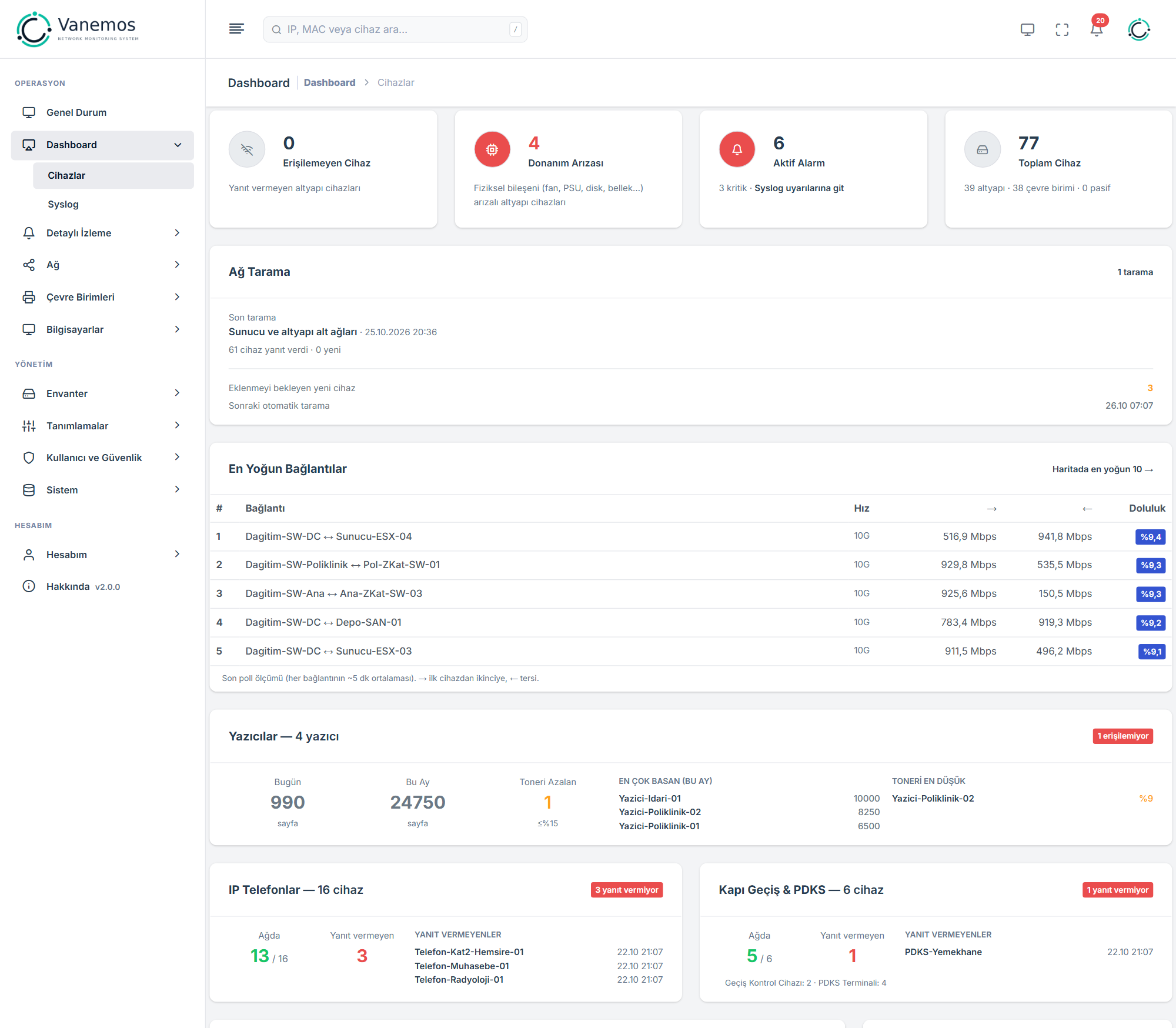The image size is (1176, 1028).
Task: Click the Dashboard breadcrumb link
Action: click(329, 82)
